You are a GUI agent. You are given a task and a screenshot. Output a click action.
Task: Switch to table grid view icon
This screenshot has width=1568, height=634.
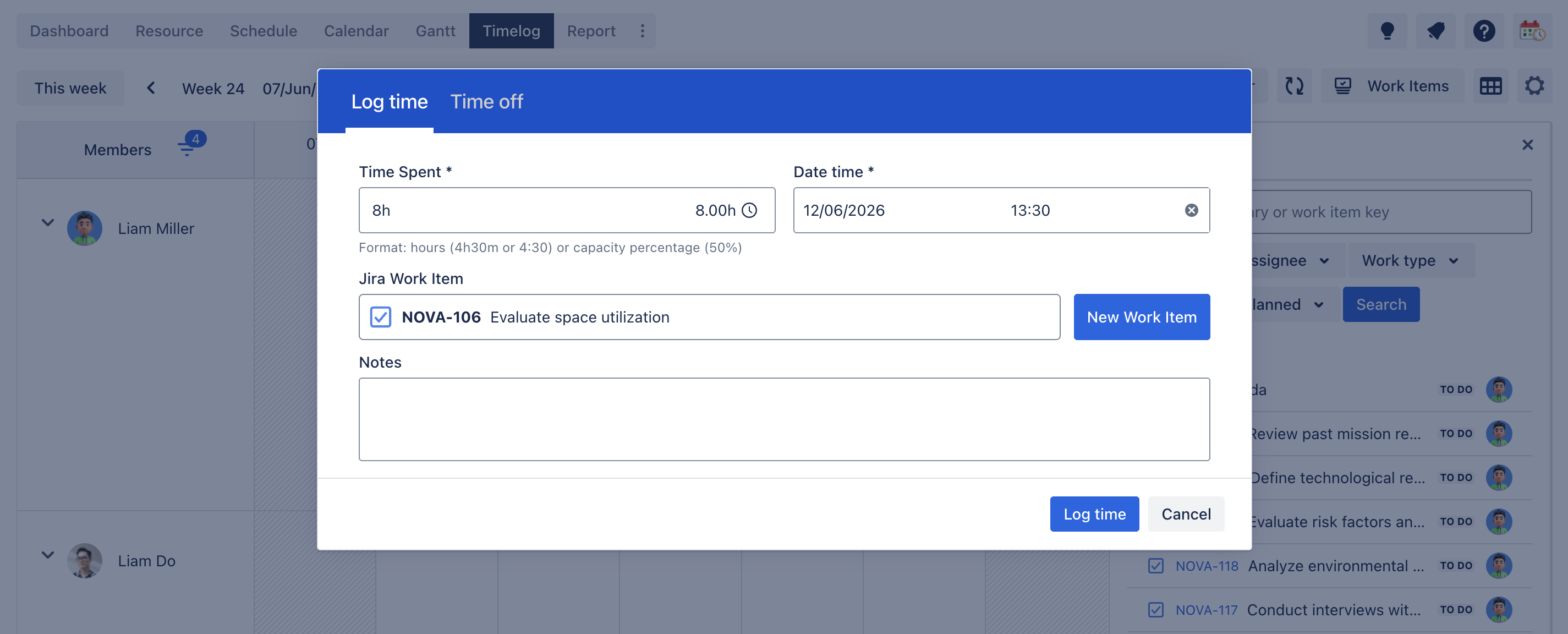(x=1490, y=86)
